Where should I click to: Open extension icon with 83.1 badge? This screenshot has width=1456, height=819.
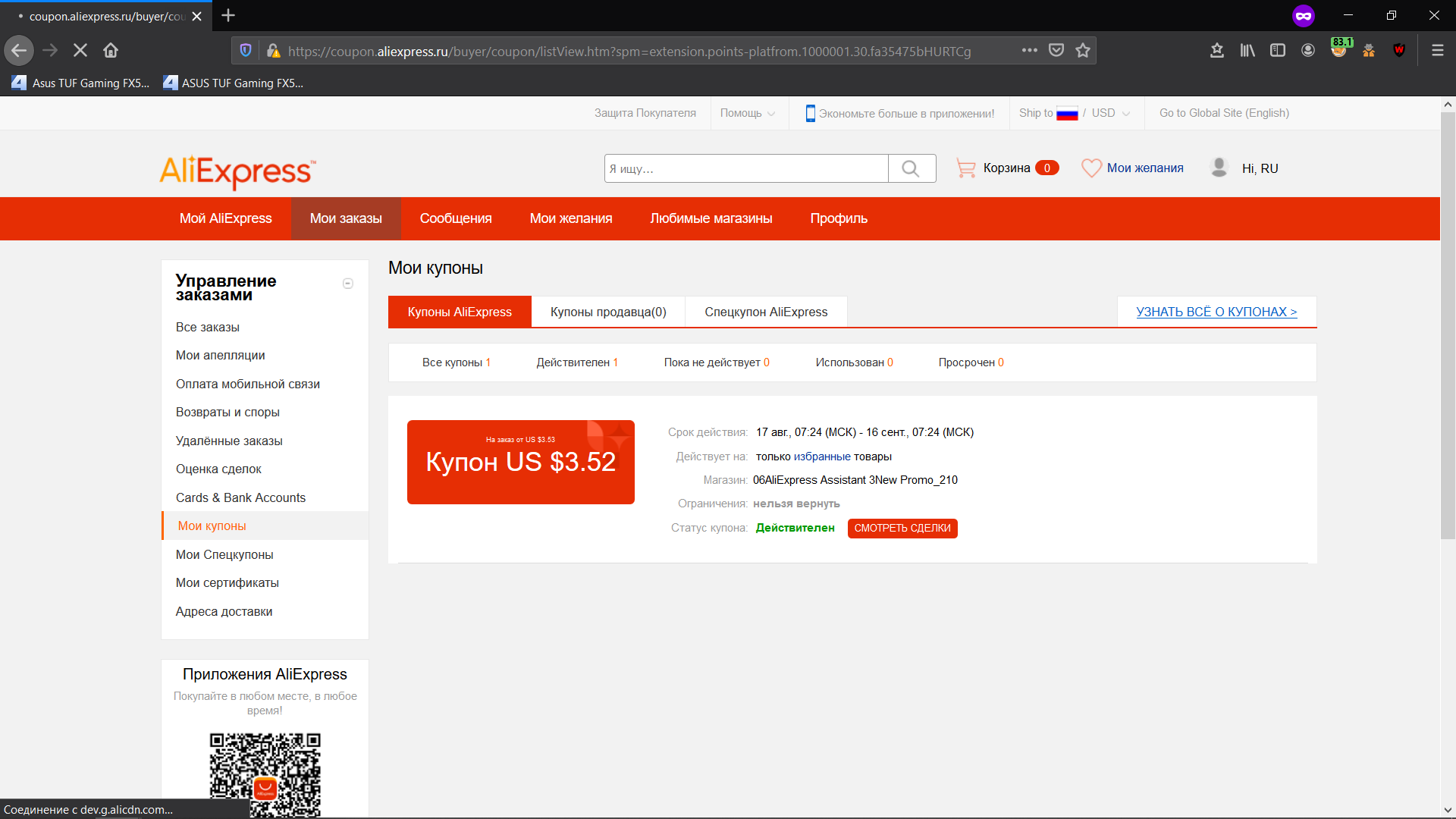pos(1339,49)
